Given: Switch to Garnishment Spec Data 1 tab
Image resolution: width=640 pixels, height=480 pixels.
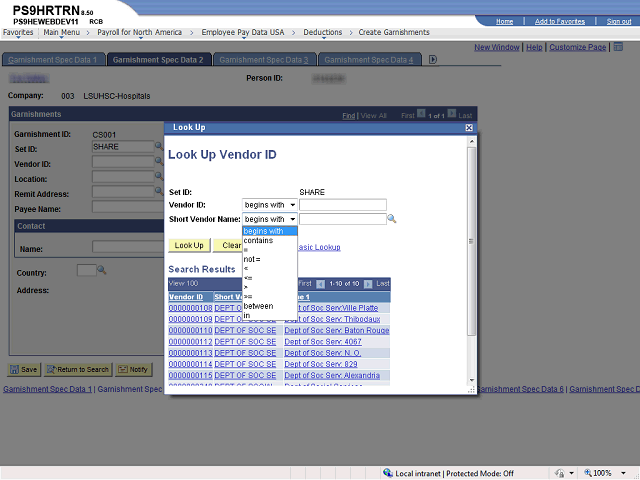Looking at the screenshot, I should click(54, 60).
